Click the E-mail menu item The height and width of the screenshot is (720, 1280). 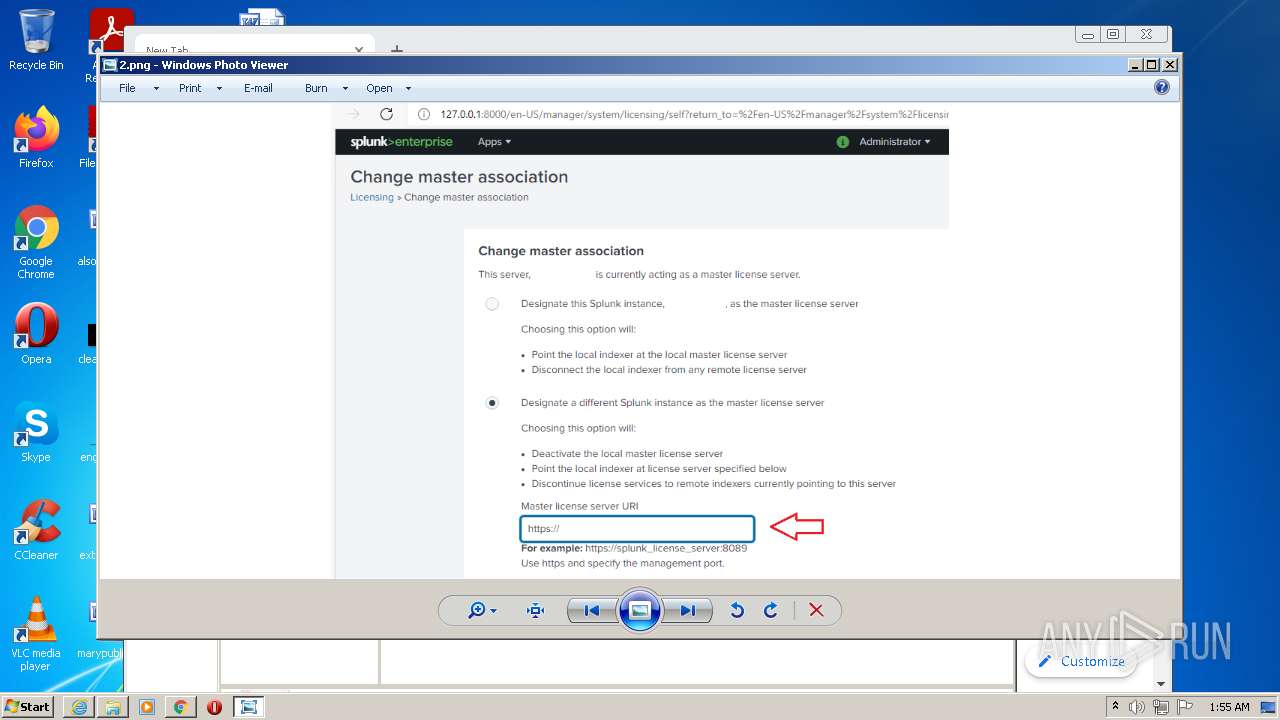tap(258, 88)
